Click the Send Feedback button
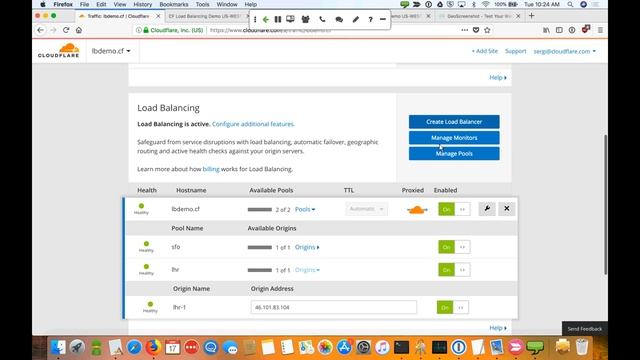The height and width of the screenshot is (360, 640). 584,329
